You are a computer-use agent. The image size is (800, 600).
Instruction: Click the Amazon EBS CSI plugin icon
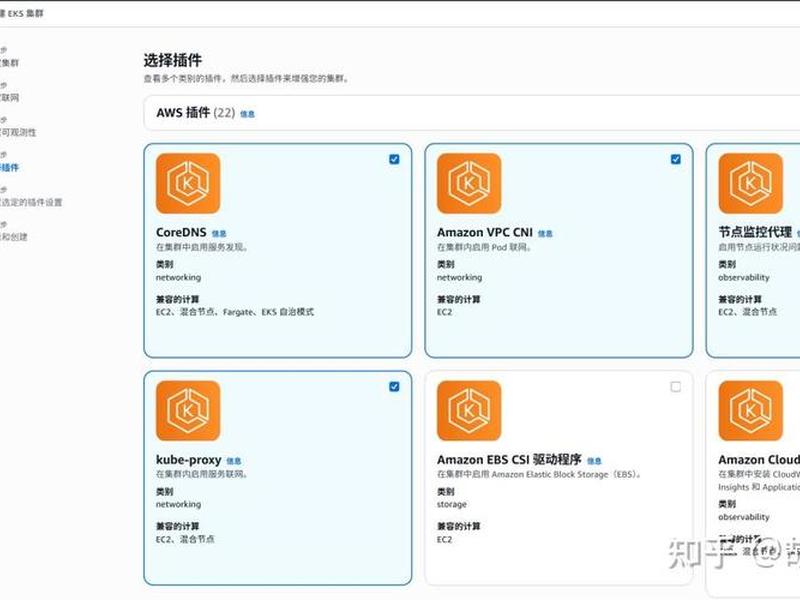pos(469,410)
